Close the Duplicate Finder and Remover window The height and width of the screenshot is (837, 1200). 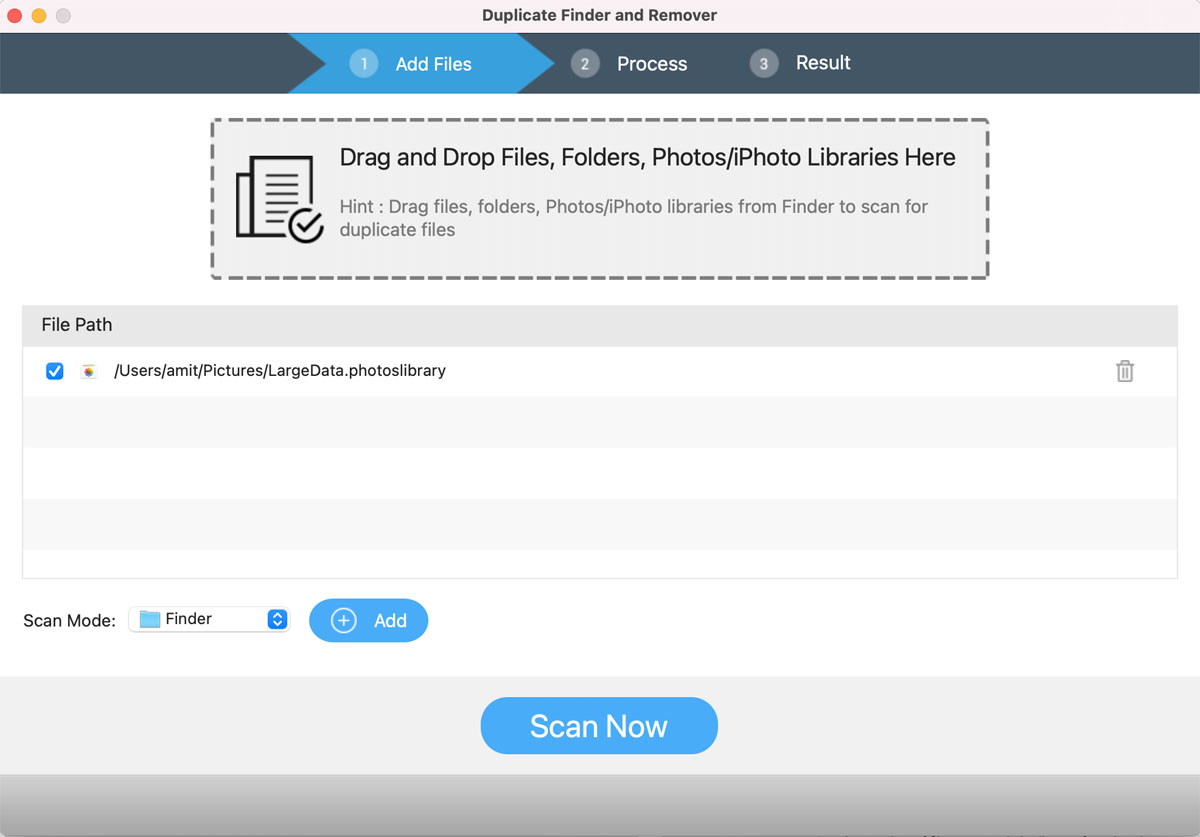15,16
